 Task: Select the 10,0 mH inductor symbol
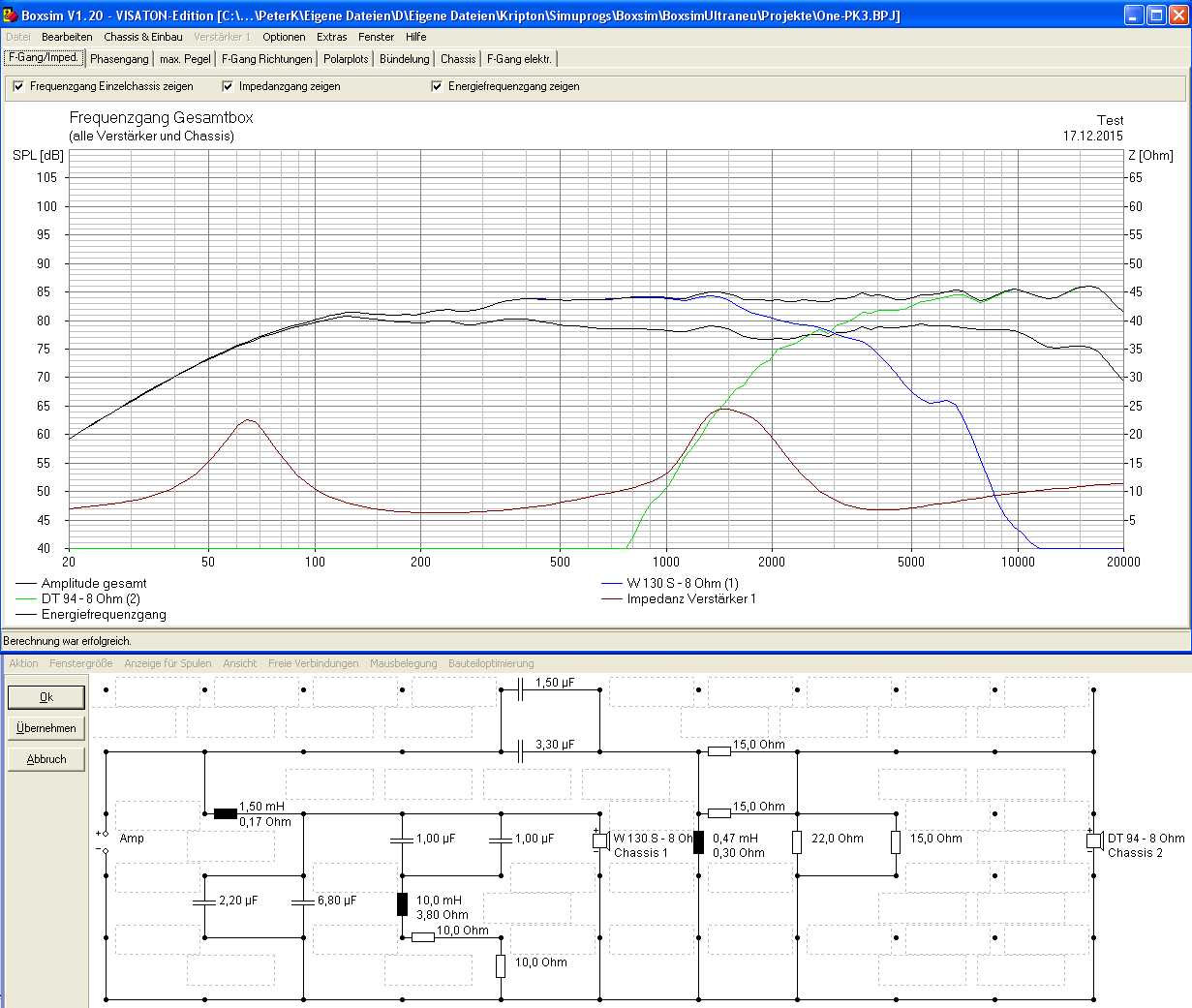402,904
